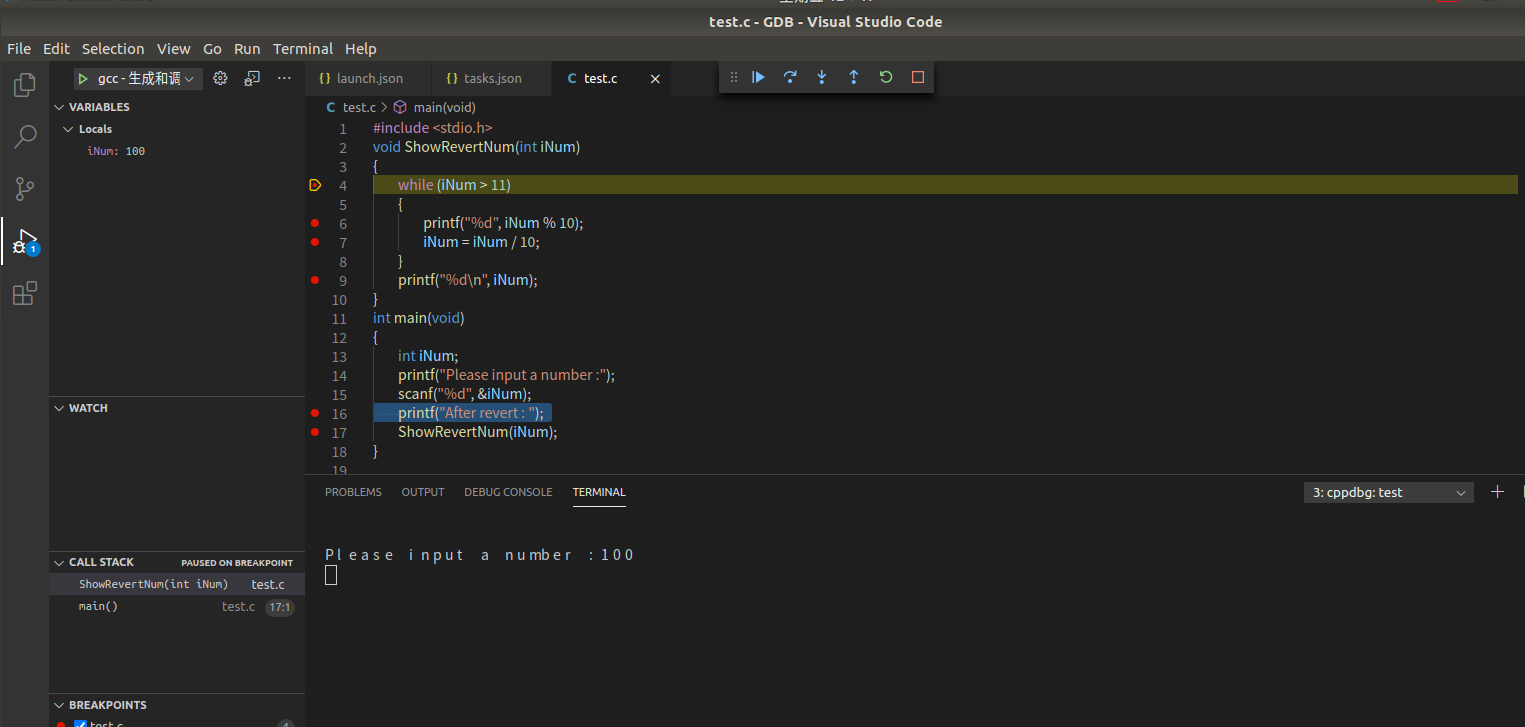Open the File menu
Screen dimensions: 1525x727
pos(19,49)
